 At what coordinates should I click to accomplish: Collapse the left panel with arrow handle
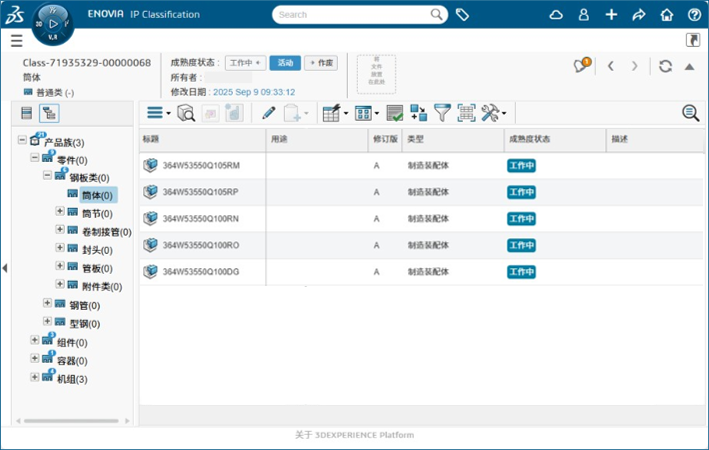(5, 268)
